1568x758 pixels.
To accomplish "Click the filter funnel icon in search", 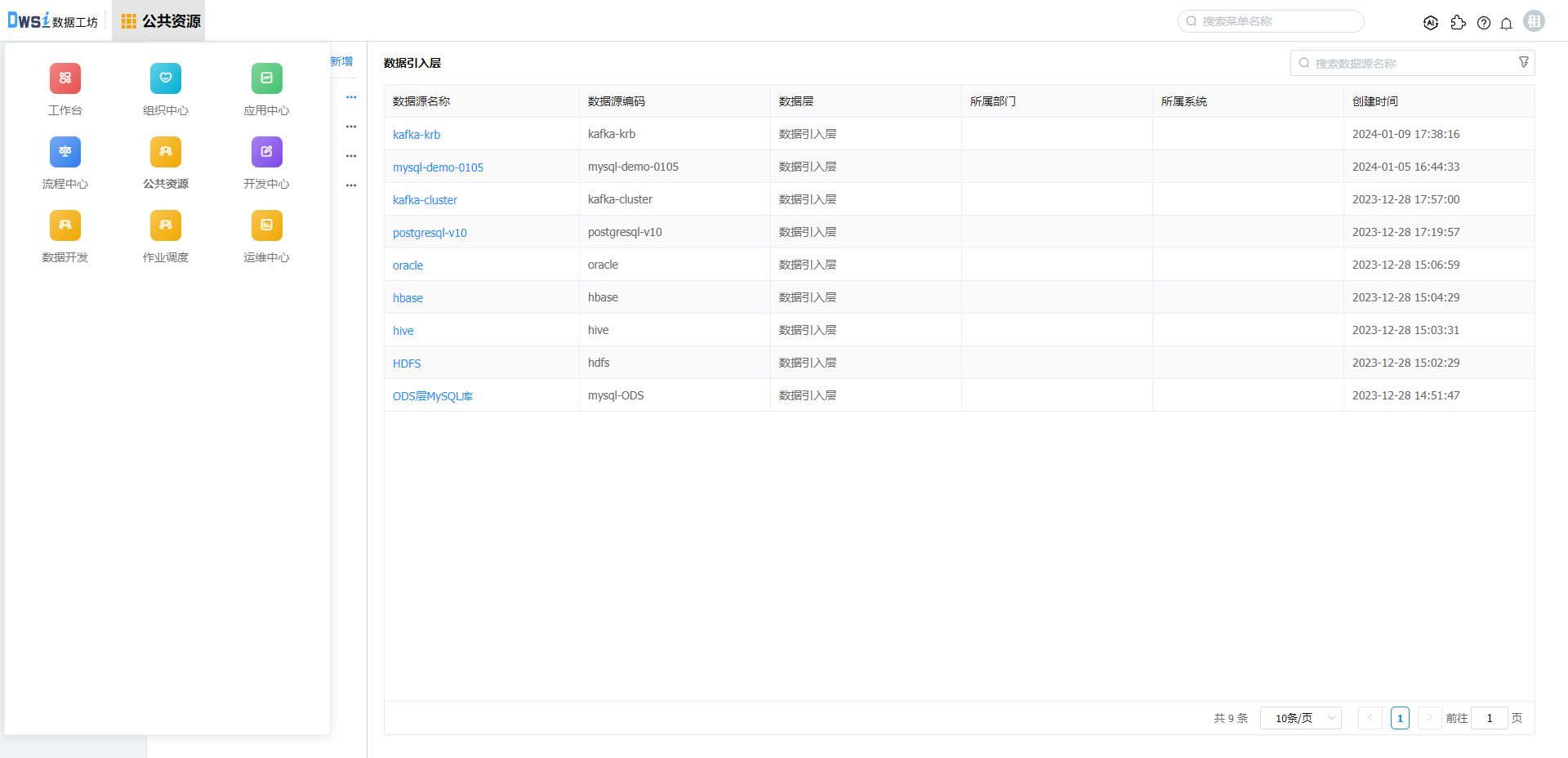I will [1523, 63].
